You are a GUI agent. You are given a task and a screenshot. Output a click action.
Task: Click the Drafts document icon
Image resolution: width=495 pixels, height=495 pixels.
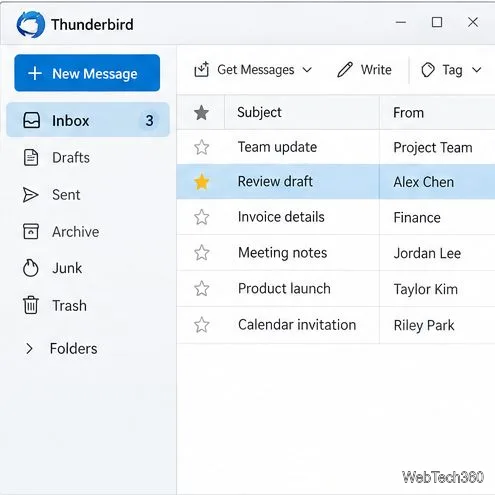(x=31, y=157)
